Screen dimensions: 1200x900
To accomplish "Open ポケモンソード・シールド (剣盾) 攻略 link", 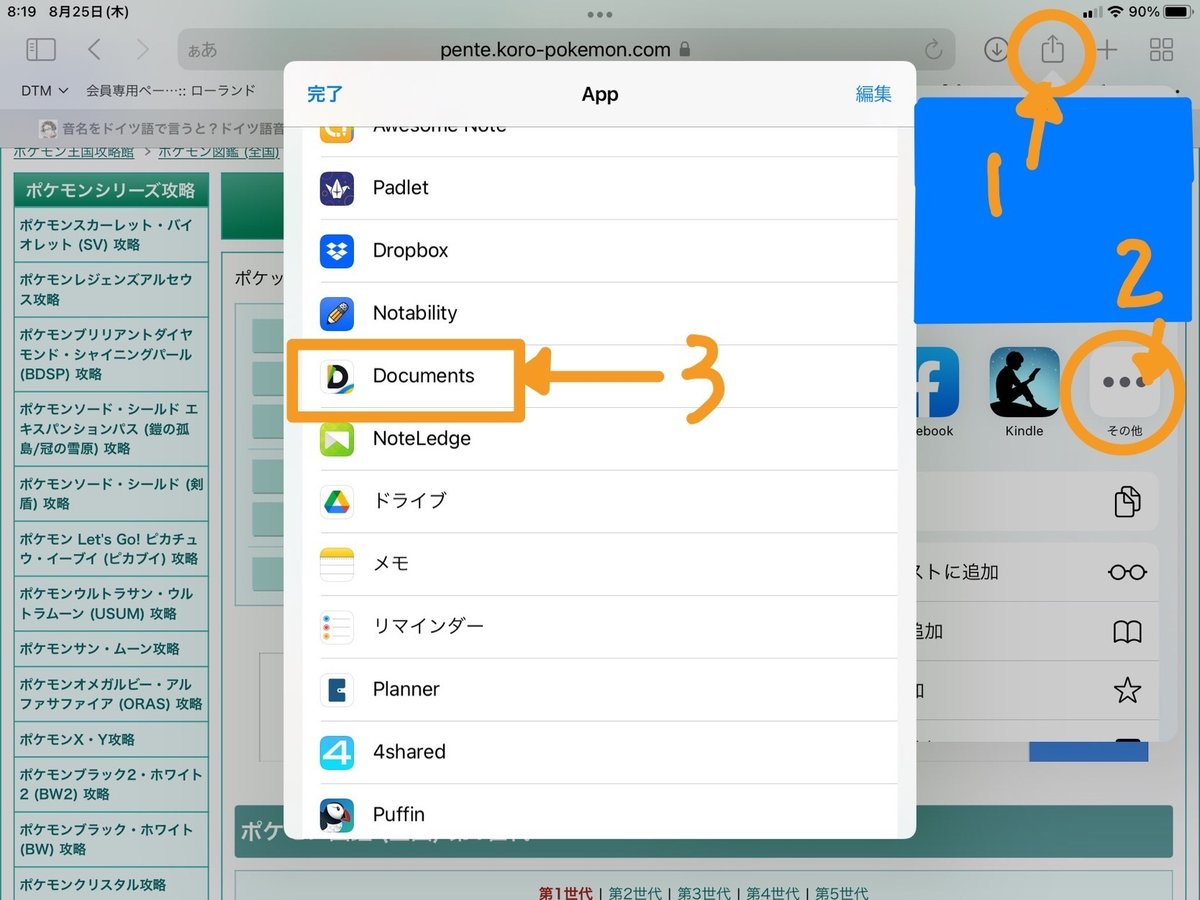I will coord(111,494).
